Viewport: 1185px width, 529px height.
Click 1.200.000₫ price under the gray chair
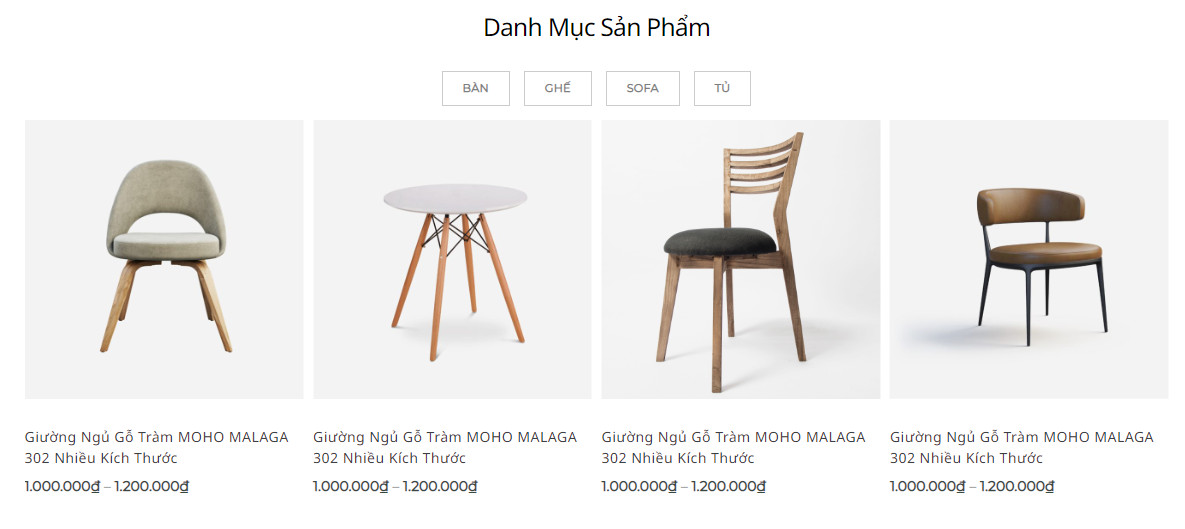click(151, 486)
